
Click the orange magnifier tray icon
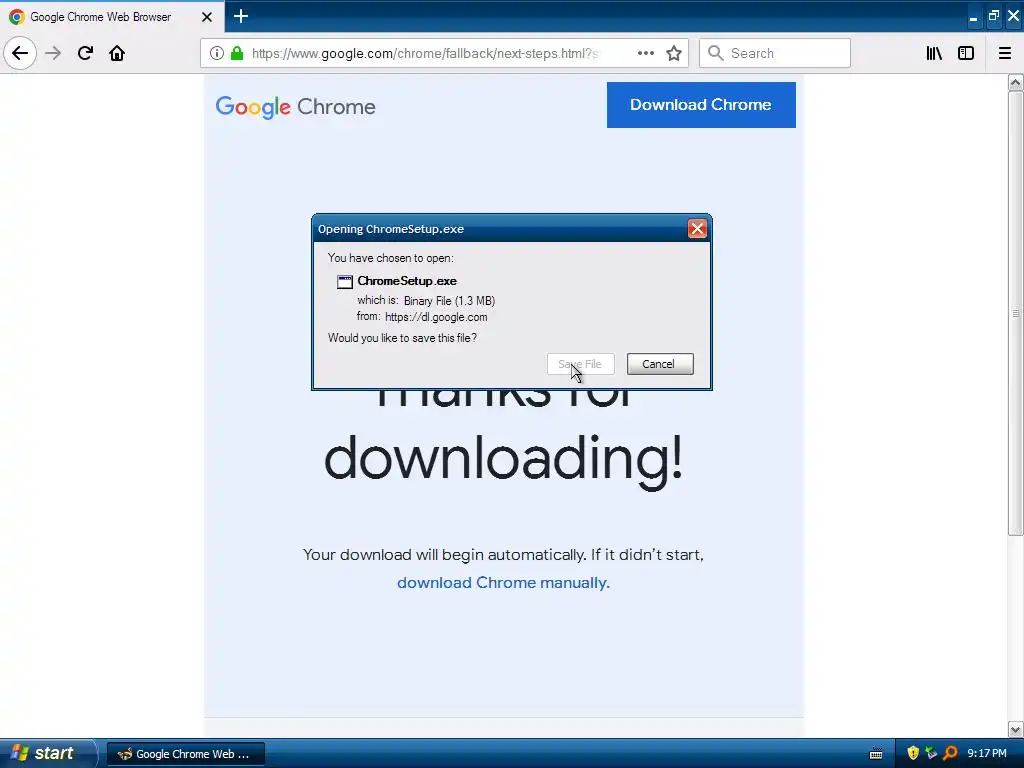[x=950, y=753]
